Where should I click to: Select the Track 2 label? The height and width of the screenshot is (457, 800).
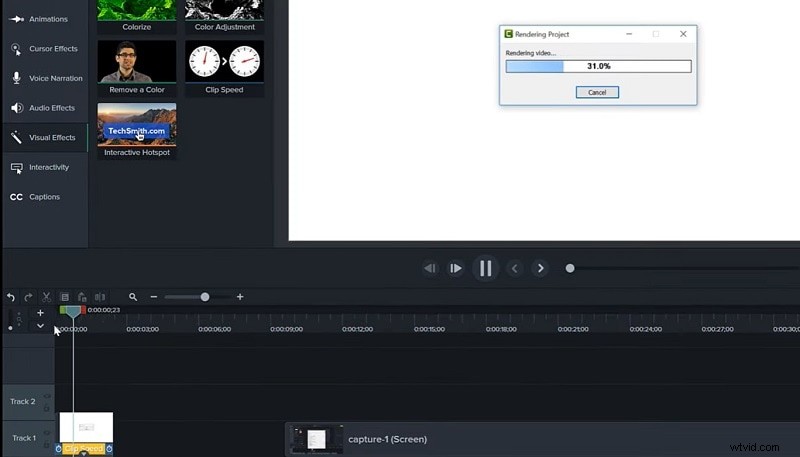(22, 401)
